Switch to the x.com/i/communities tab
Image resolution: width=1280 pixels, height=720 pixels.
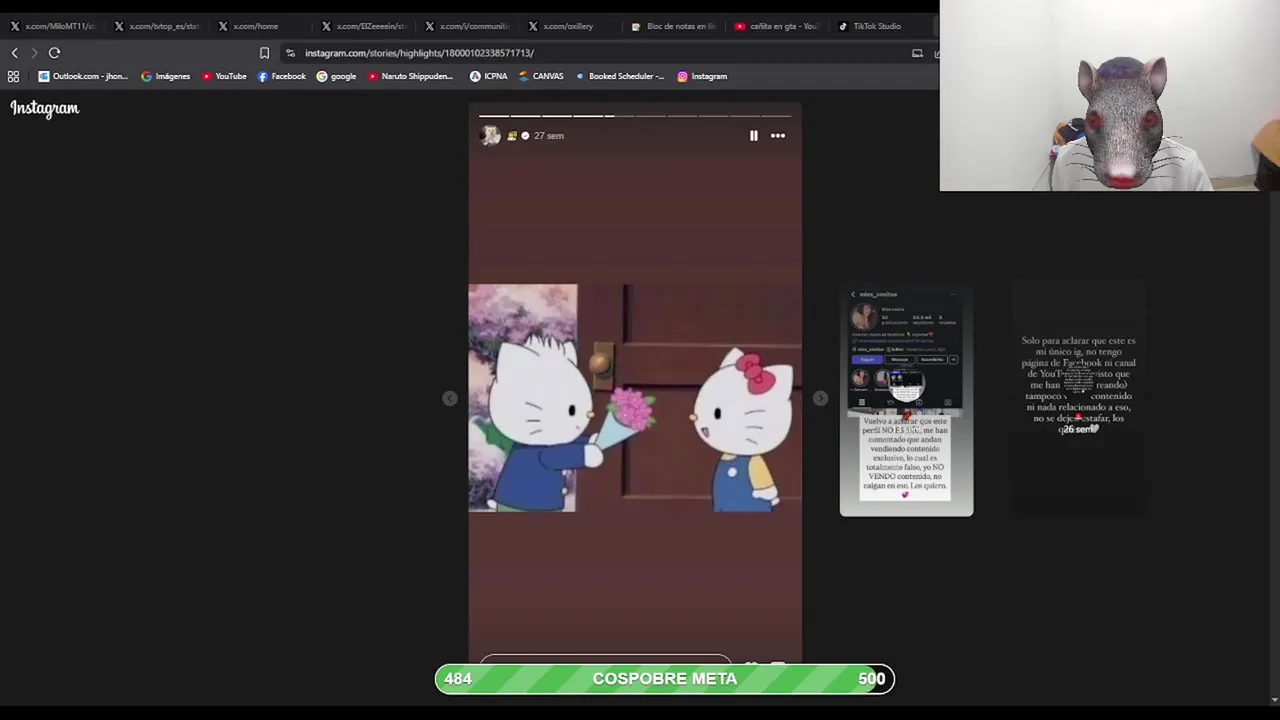pyautogui.click(x=468, y=26)
